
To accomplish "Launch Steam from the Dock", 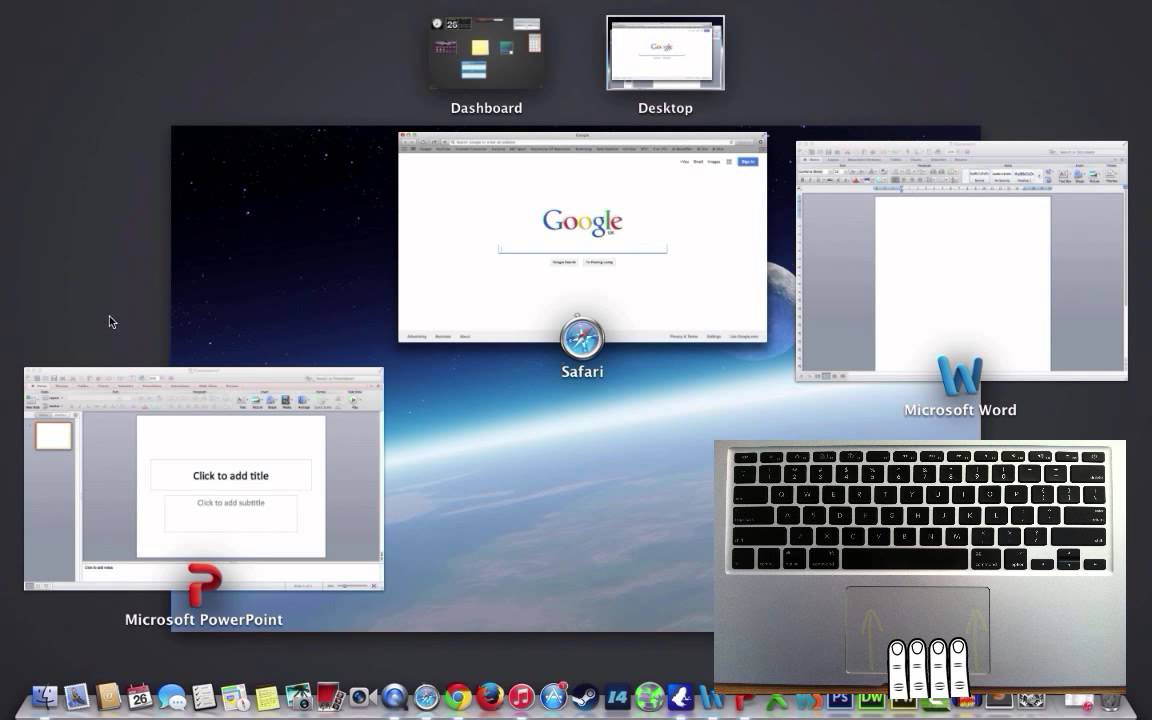I will pos(585,696).
